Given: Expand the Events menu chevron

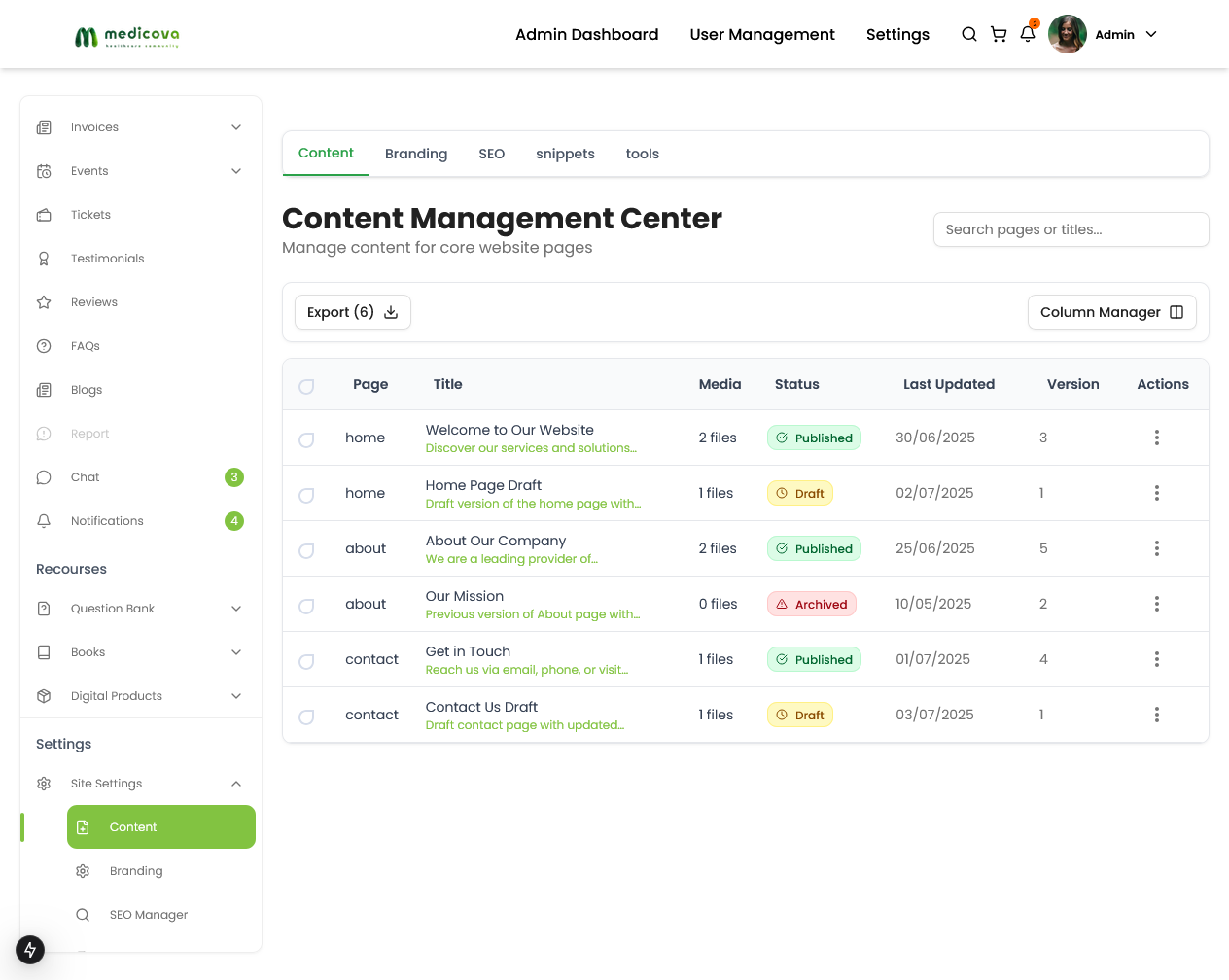Looking at the screenshot, I should tap(236, 171).
